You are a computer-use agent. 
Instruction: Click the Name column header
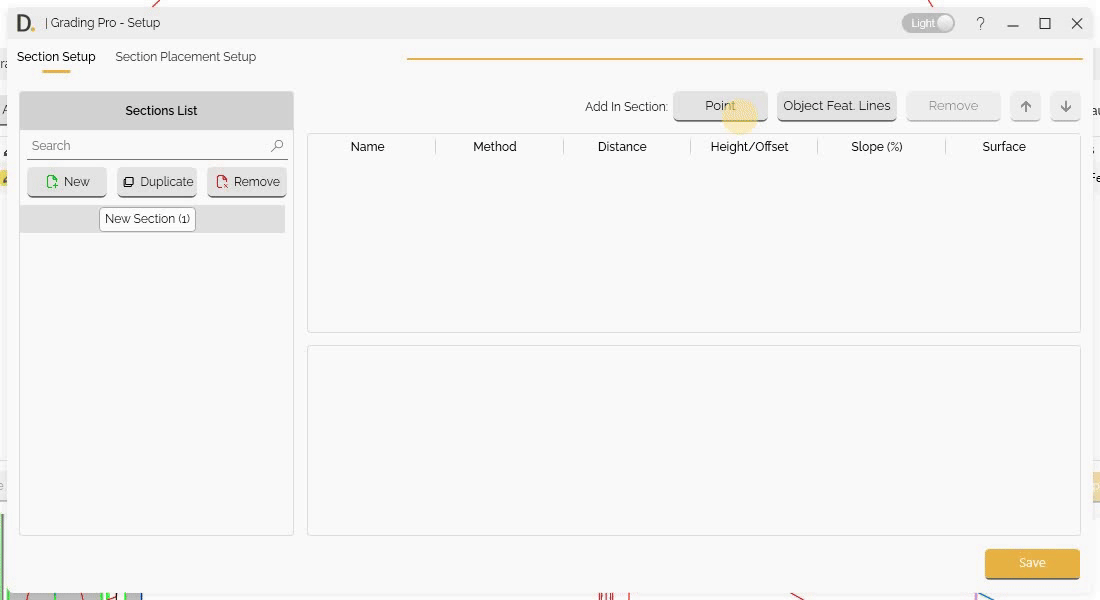(367, 147)
